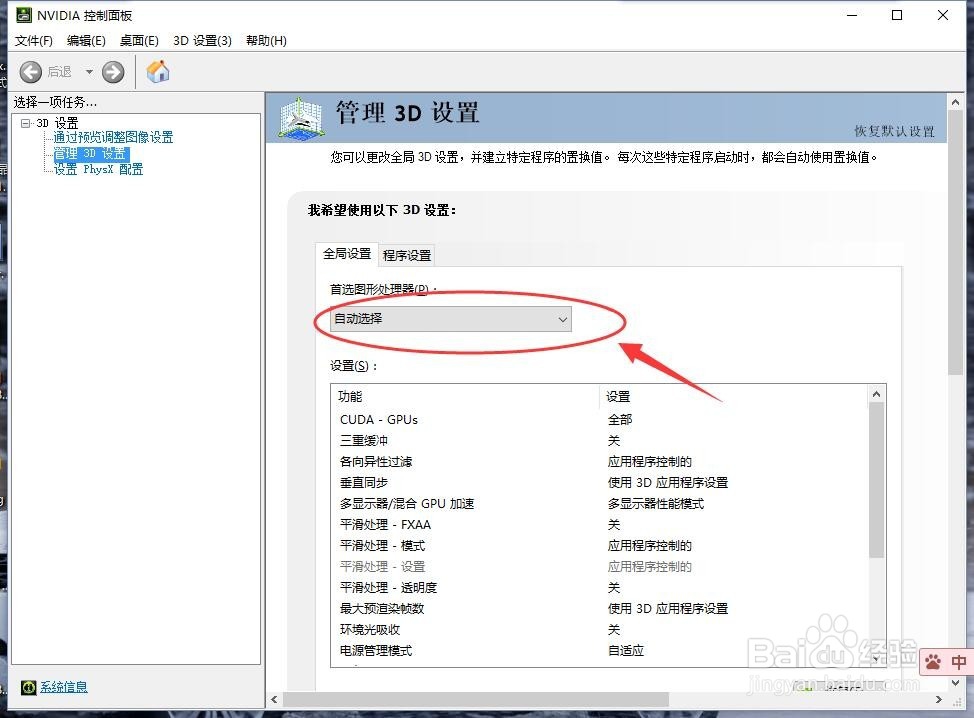Collapse the 3D 设置 tree node
This screenshot has height=718, width=974.
point(23,122)
